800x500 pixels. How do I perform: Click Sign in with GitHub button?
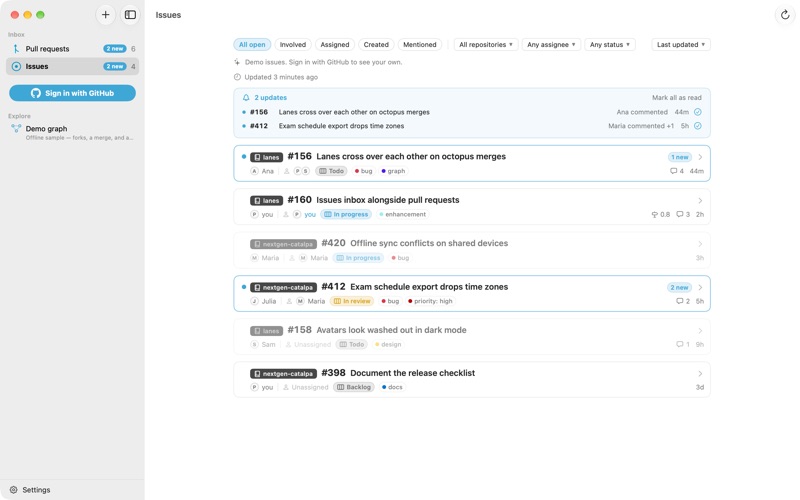[72, 93]
